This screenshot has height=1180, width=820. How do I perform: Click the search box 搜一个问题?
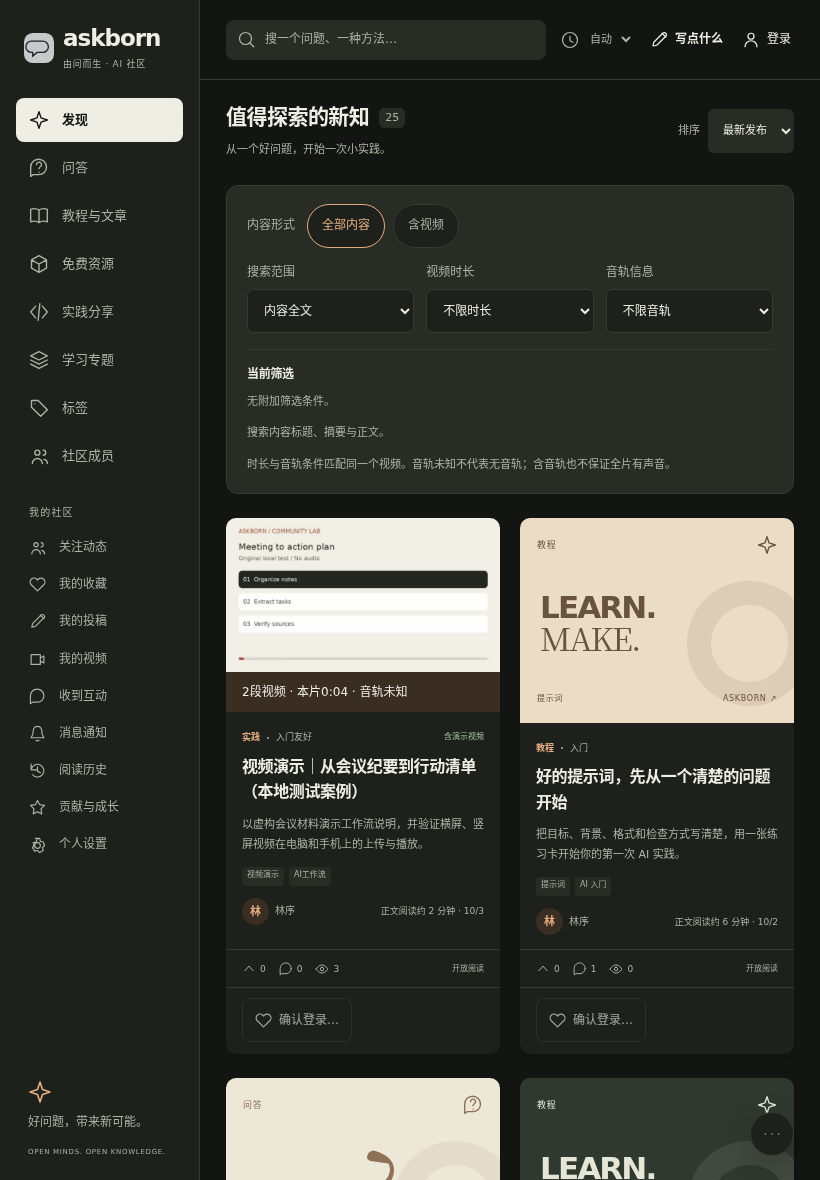pos(386,39)
